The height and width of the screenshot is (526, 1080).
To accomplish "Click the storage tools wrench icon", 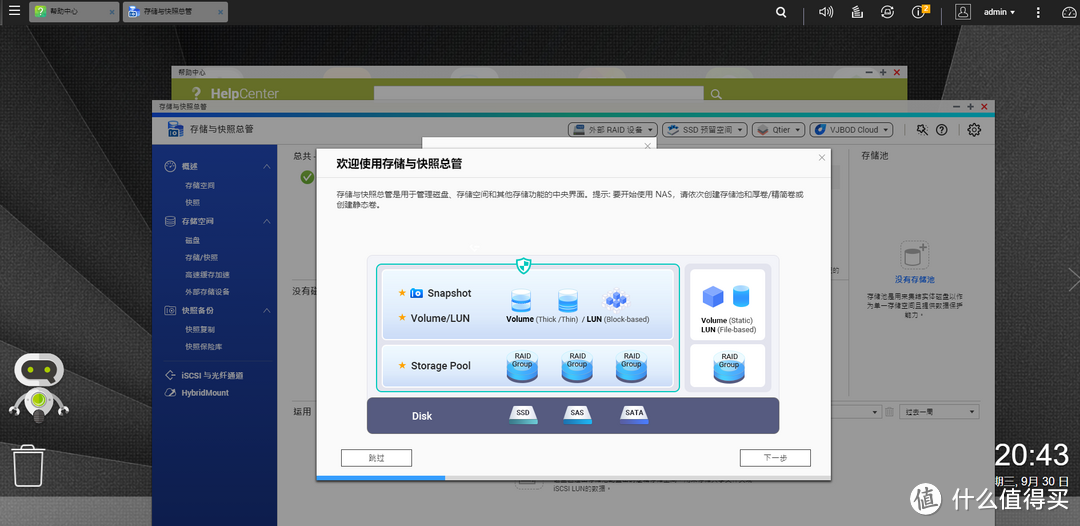I will (x=922, y=129).
